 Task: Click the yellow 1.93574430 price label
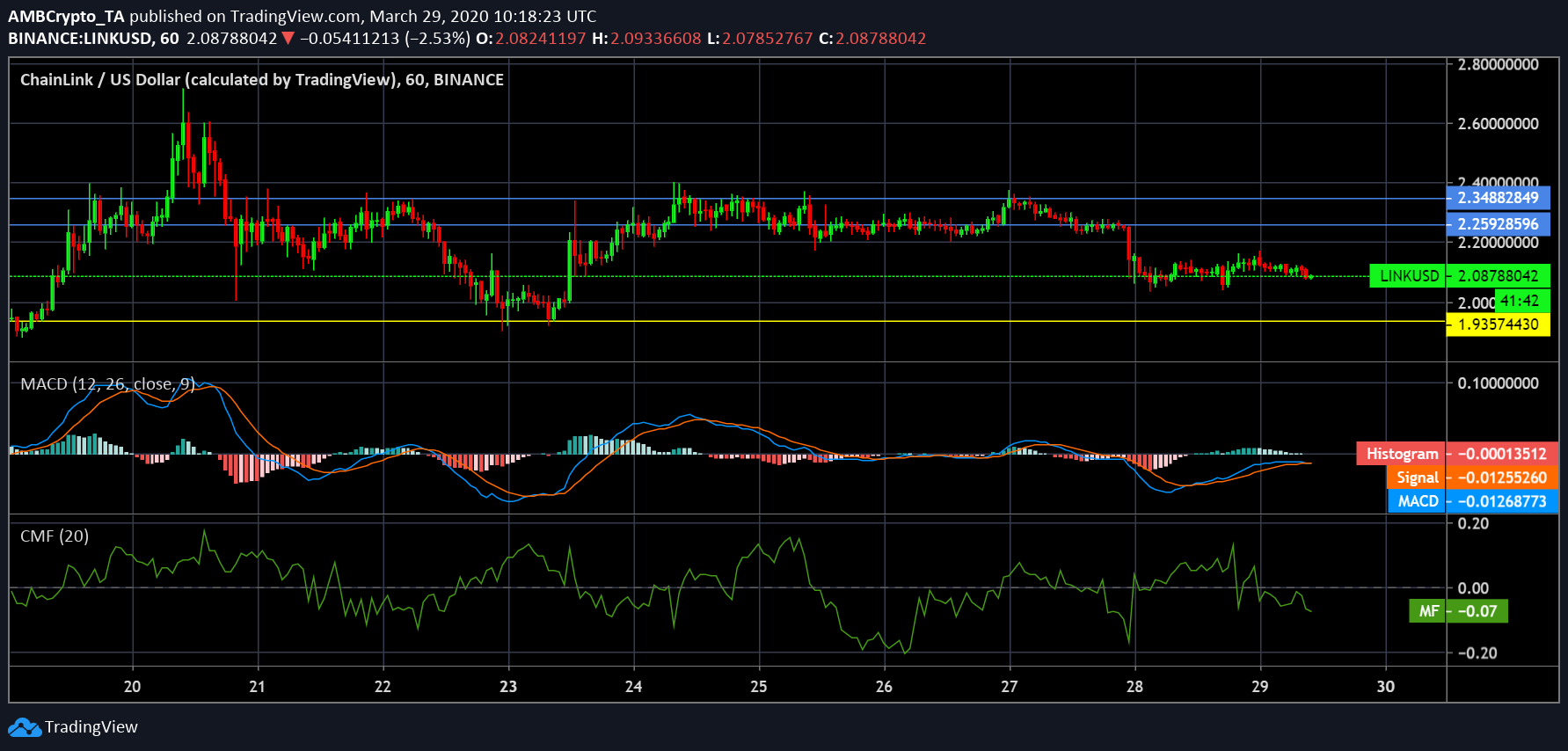[1499, 324]
